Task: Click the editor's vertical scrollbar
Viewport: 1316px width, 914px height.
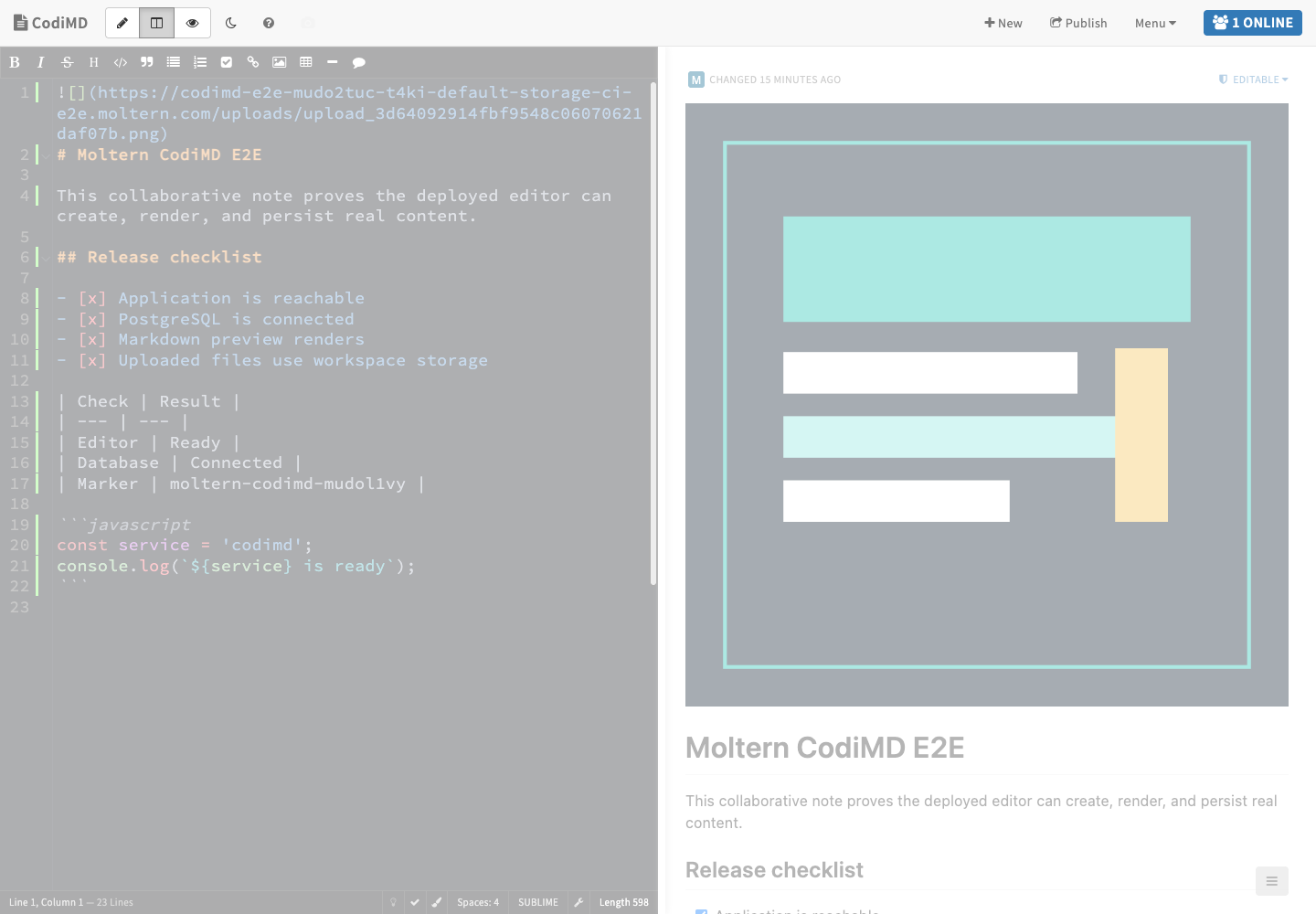Action: pyautogui.click(x=653, y=334)
